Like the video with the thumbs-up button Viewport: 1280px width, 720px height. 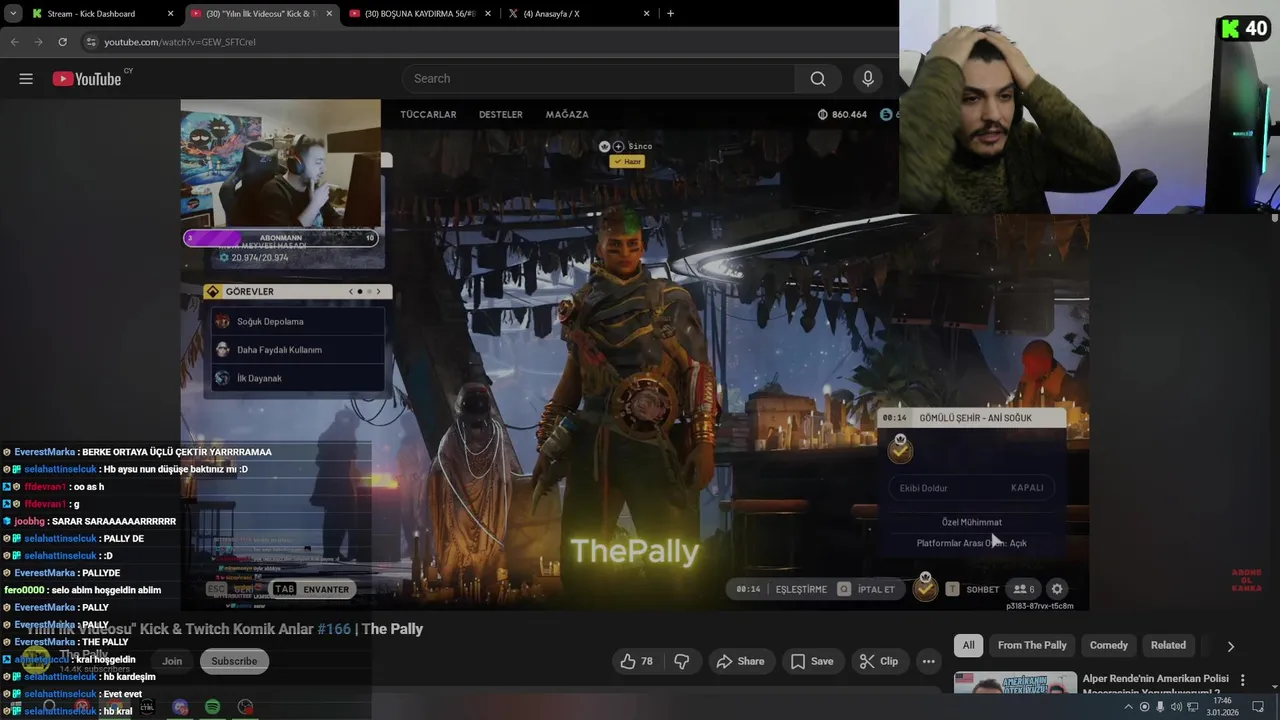[636, 661]
